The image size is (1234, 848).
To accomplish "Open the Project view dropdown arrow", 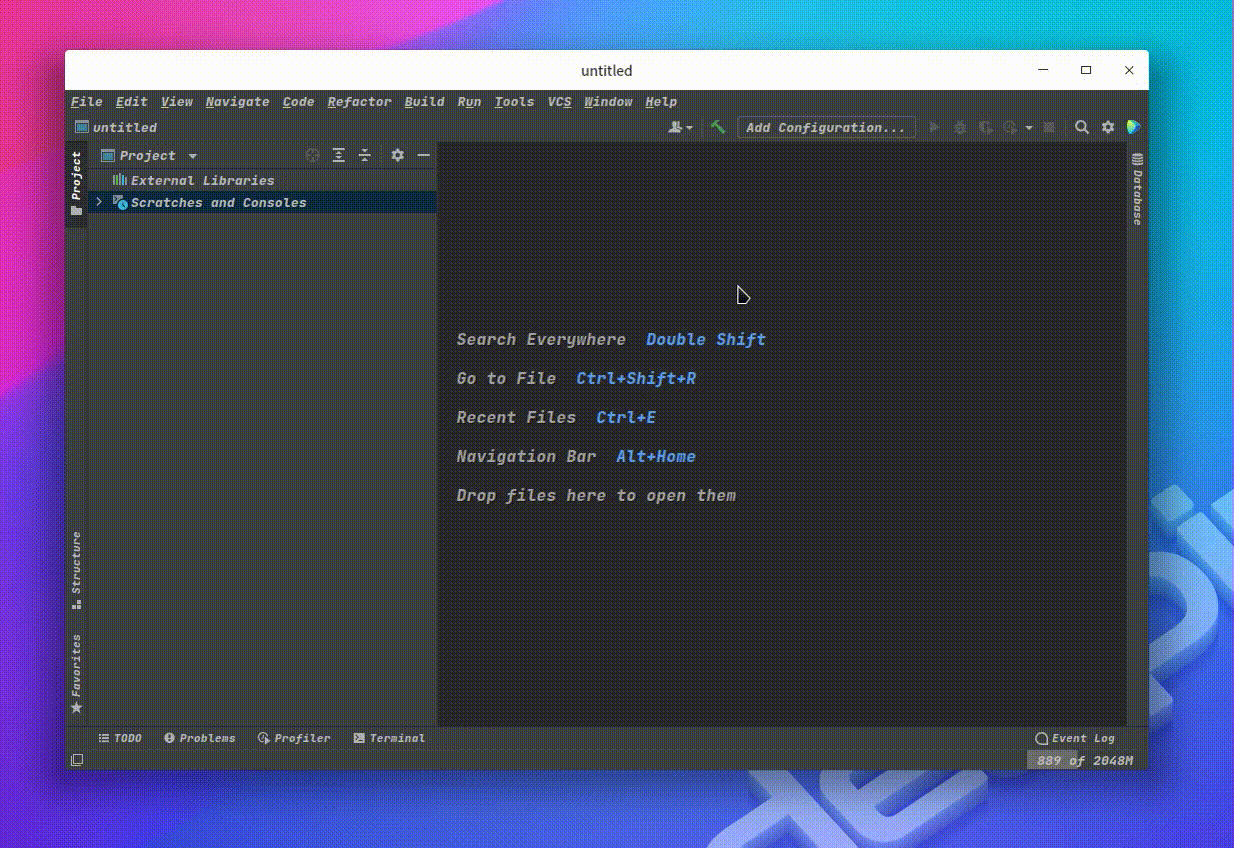I will 193,156.
